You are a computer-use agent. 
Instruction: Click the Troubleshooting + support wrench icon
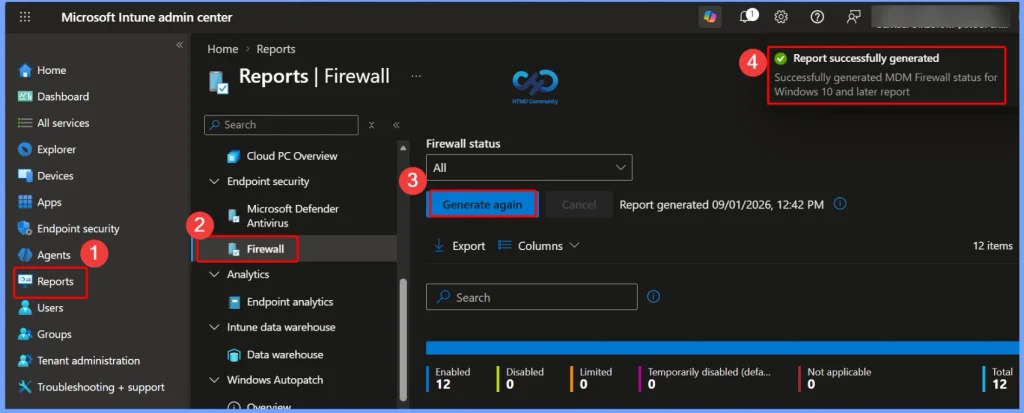pyautogui.click(x=25, y=387)
